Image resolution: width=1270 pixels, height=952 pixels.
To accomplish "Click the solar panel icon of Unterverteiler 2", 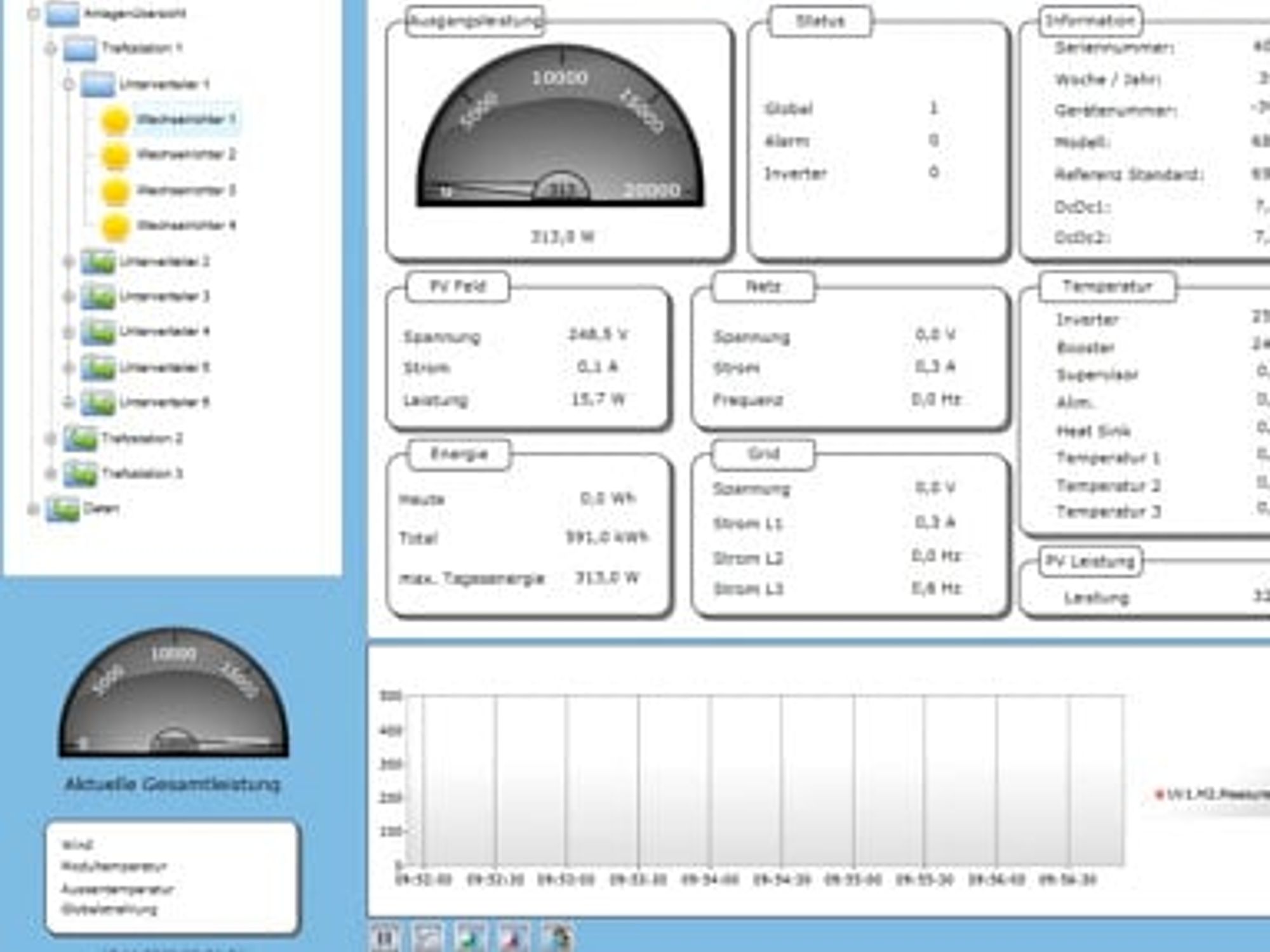I will point(98,262).
